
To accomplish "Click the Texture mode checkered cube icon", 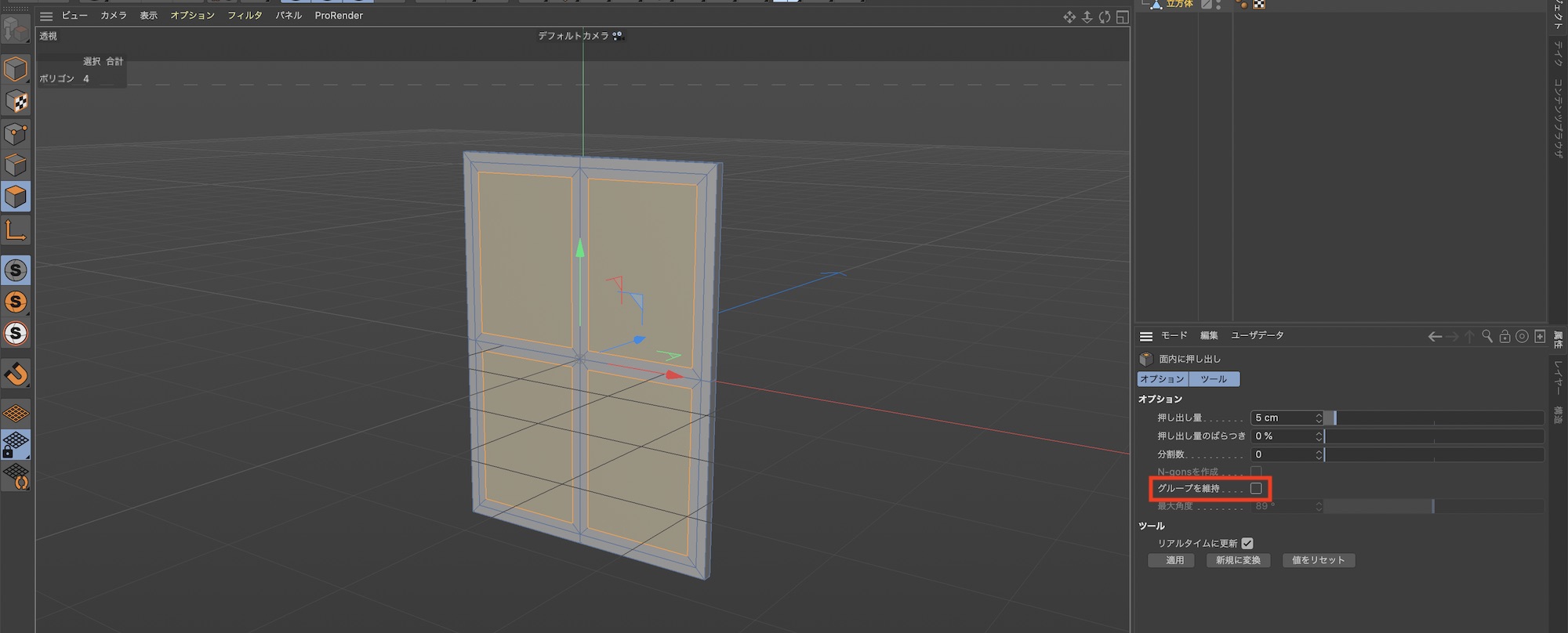I will coord(16,101).
